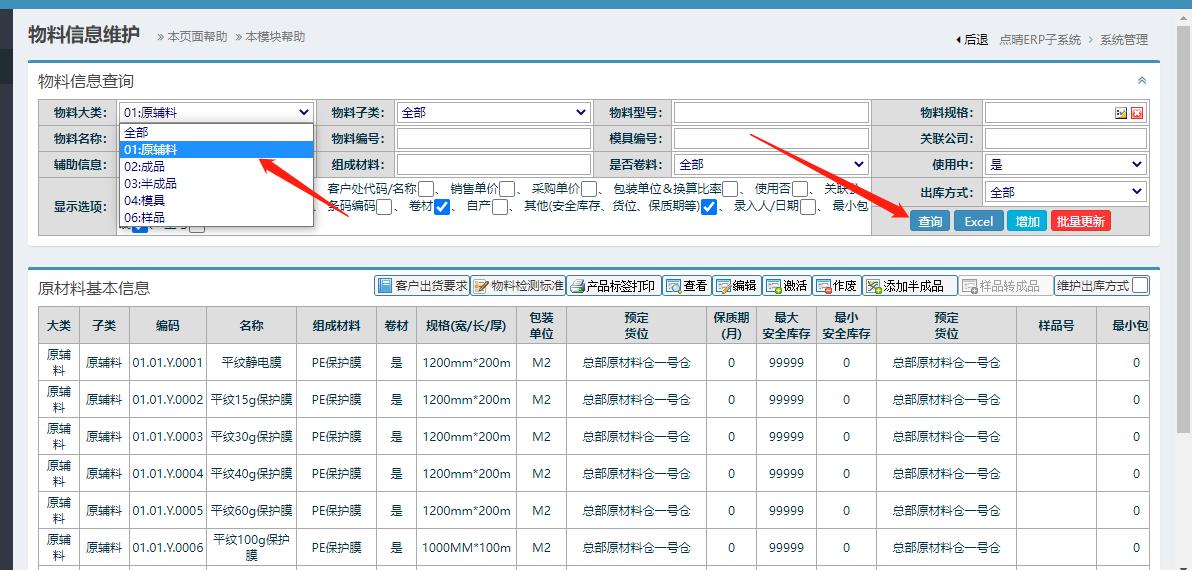Open the 出库方式 dropdown
The image size is (1192, 570).
click(1065, 192)
